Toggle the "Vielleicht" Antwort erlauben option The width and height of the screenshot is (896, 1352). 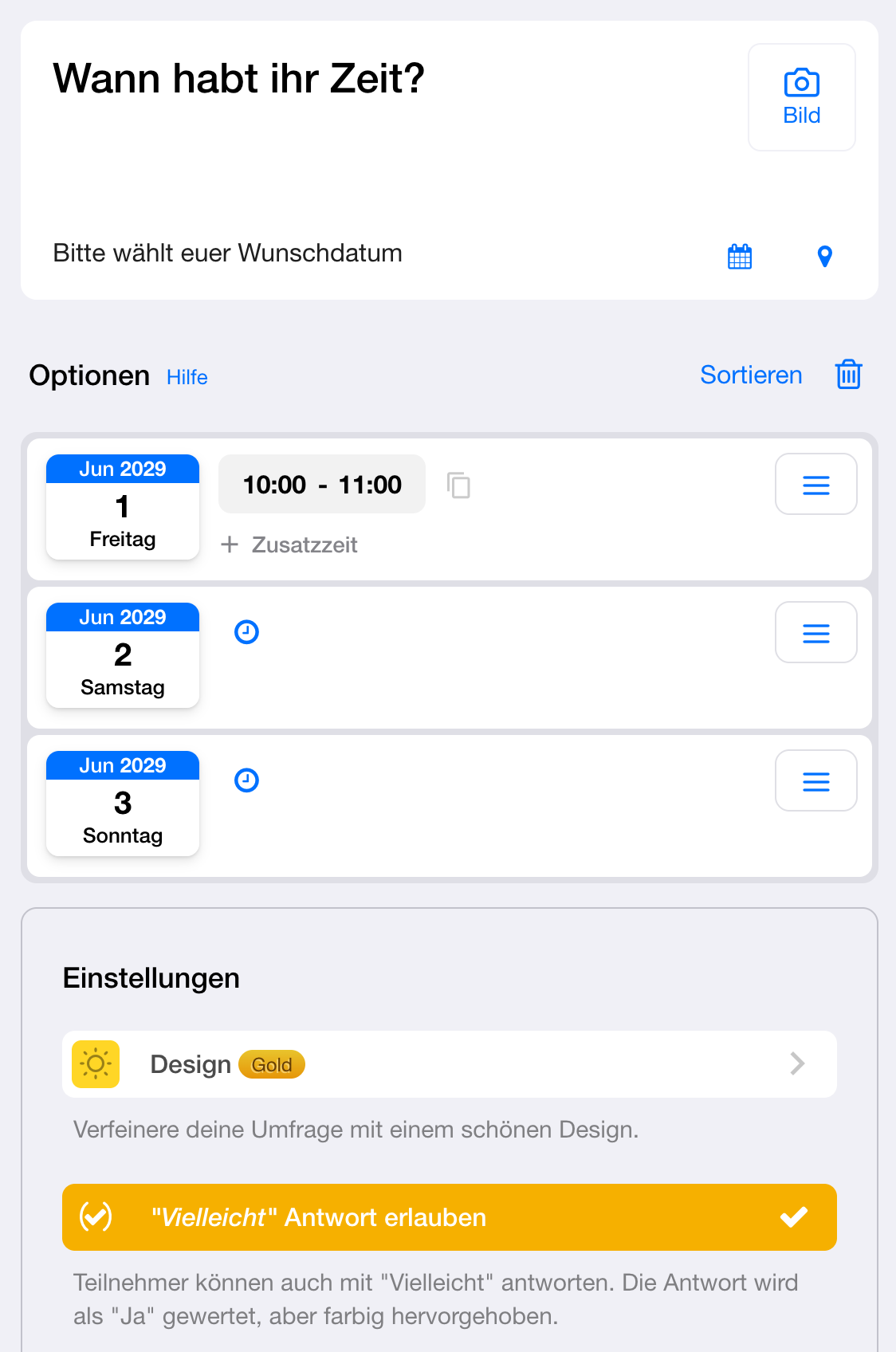click(450, 1217)
